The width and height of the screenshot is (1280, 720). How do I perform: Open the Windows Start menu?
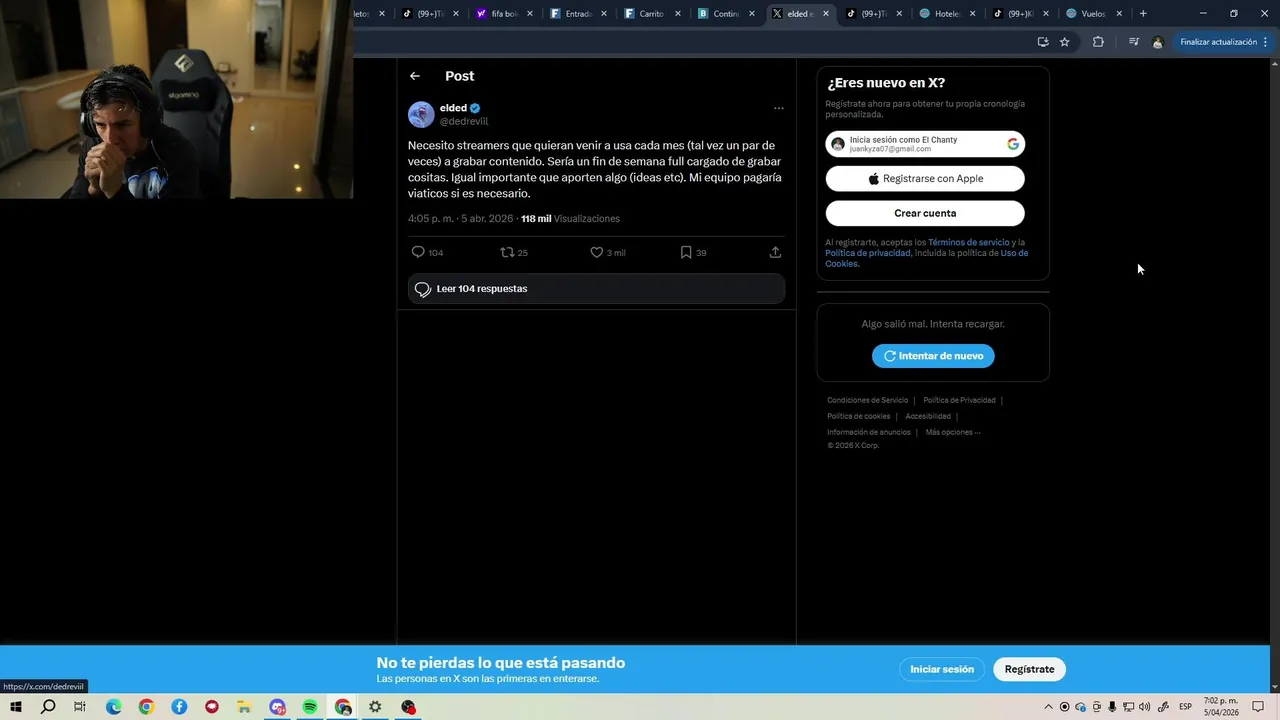tap(15, 707)
